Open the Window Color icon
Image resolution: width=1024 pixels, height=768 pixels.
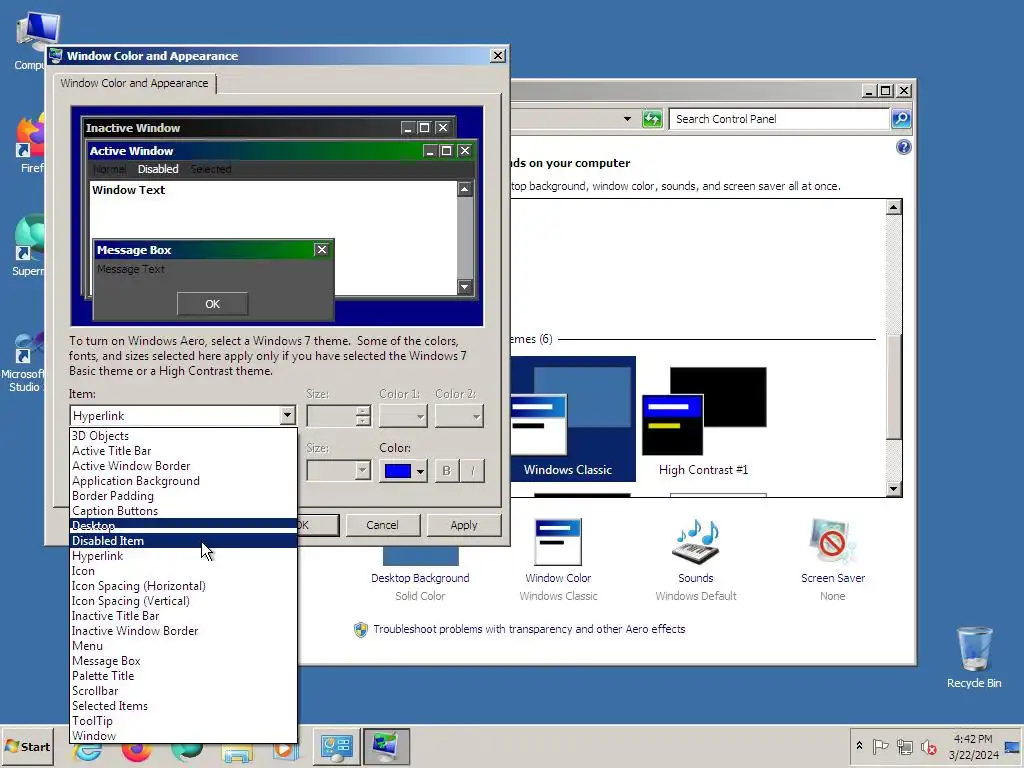558,543
